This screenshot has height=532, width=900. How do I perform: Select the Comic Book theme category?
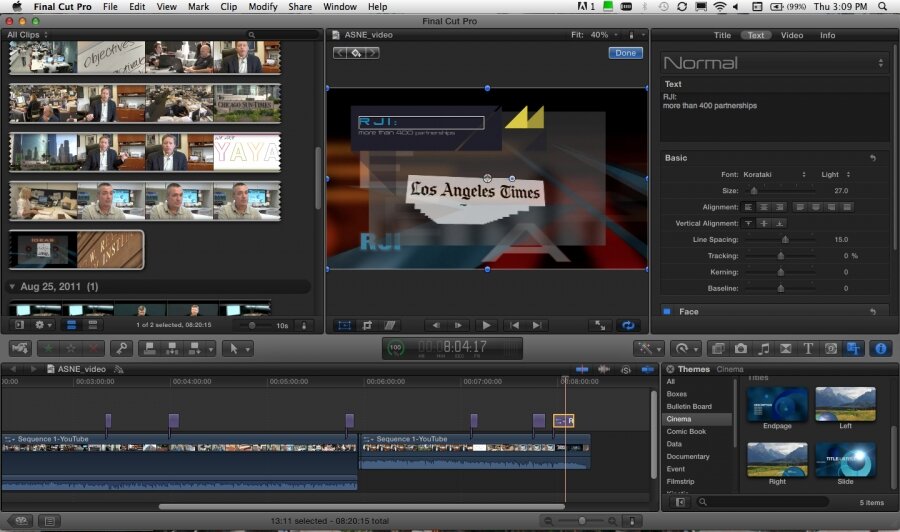[x=686, y=432]
